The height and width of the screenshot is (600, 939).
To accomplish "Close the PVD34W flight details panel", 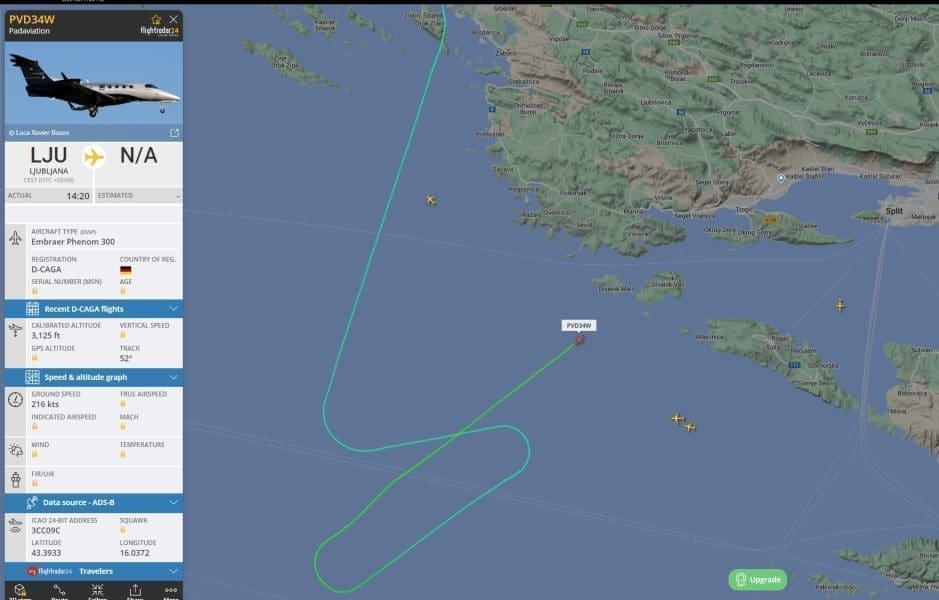I will 174,20.
